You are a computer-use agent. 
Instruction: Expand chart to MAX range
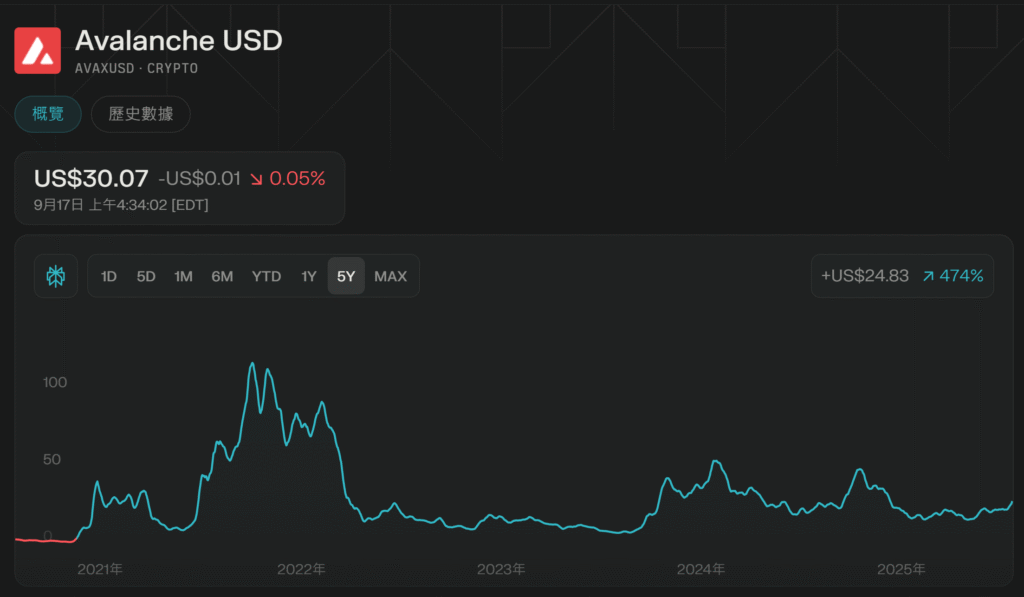[x=390, y=276]
